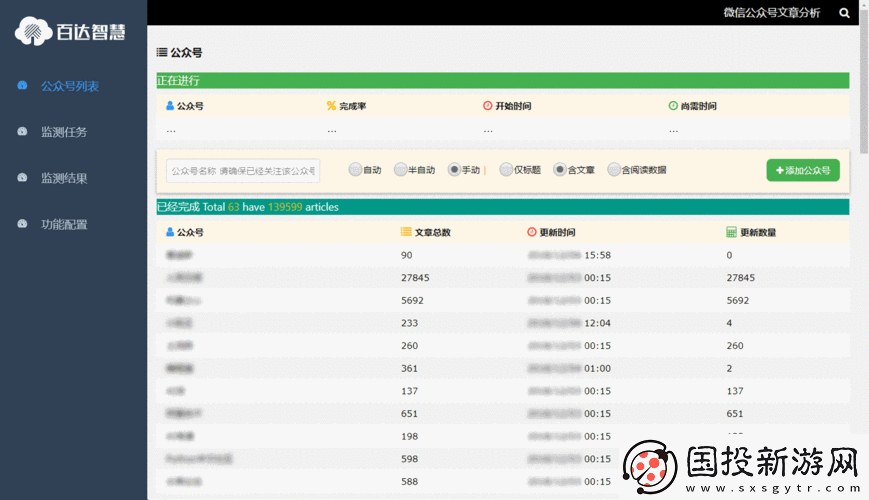Click article total cell 361
The height and width of the screenshot is (500, 869).
pos(410,369)
